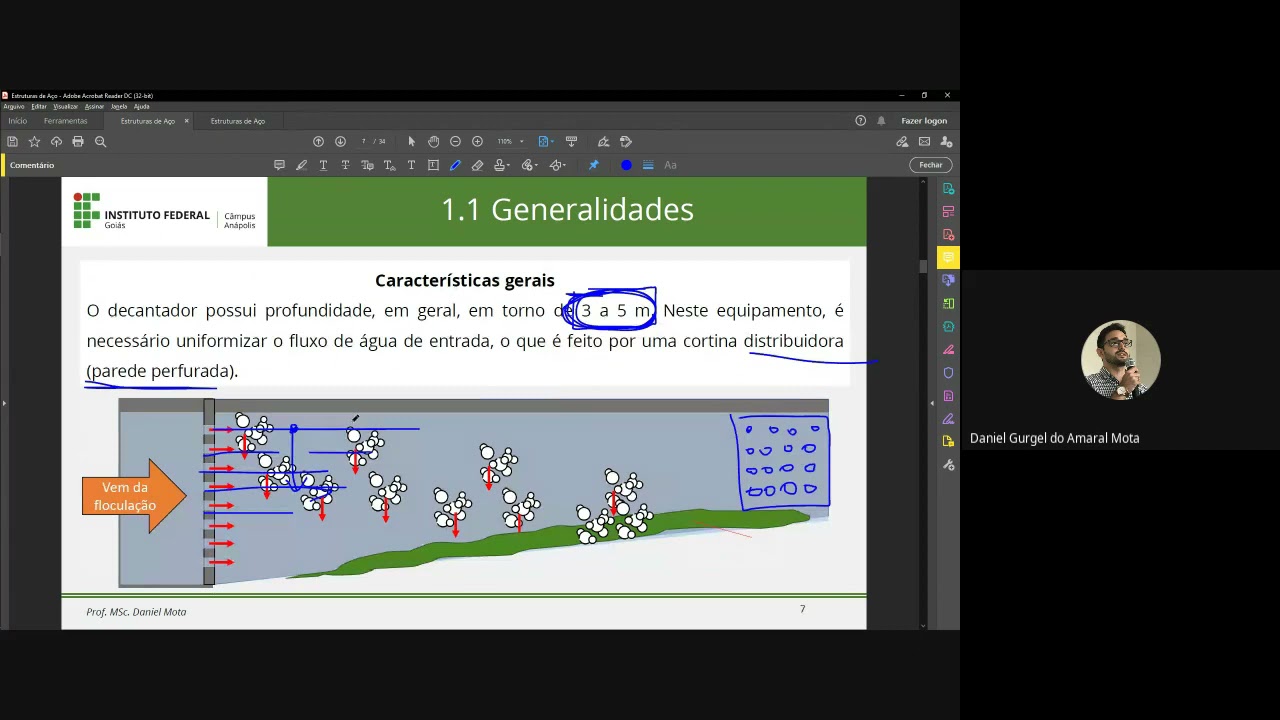Open the Export PDF side tool
Screen dimensions: 1280x720
point(948,188)
